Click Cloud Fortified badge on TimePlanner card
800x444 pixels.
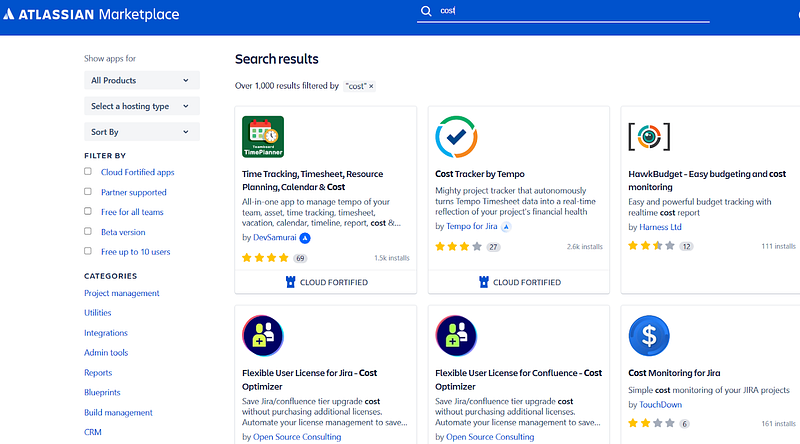[326, 282]
